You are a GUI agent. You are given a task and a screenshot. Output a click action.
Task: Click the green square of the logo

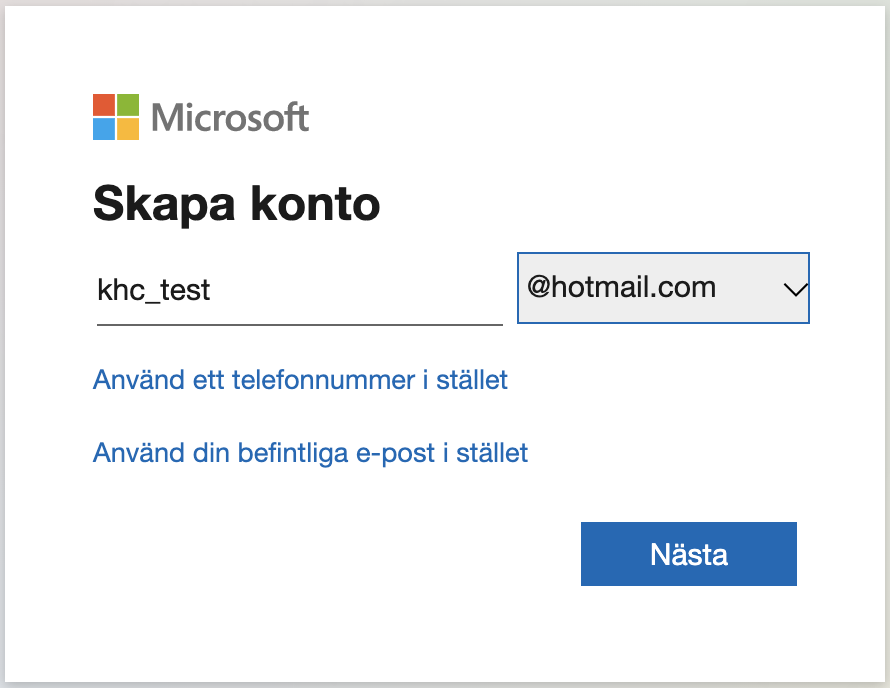click(128, 105)
